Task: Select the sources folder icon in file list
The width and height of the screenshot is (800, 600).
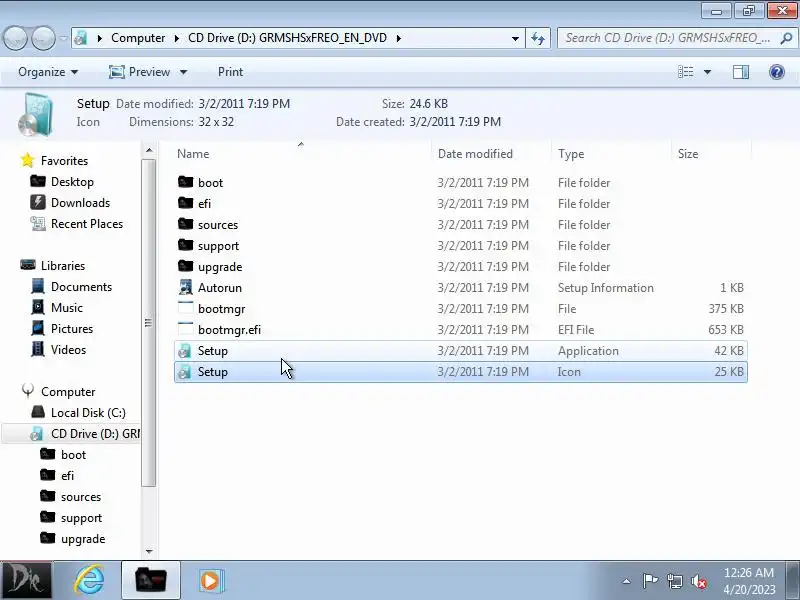Action: [x=186, y=223]
